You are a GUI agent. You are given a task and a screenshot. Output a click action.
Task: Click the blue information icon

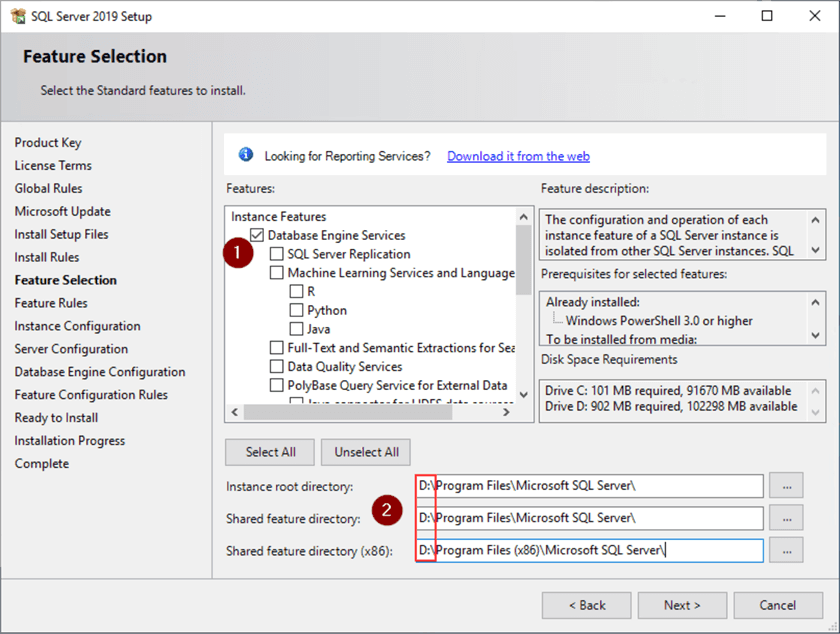pos(246,155)
